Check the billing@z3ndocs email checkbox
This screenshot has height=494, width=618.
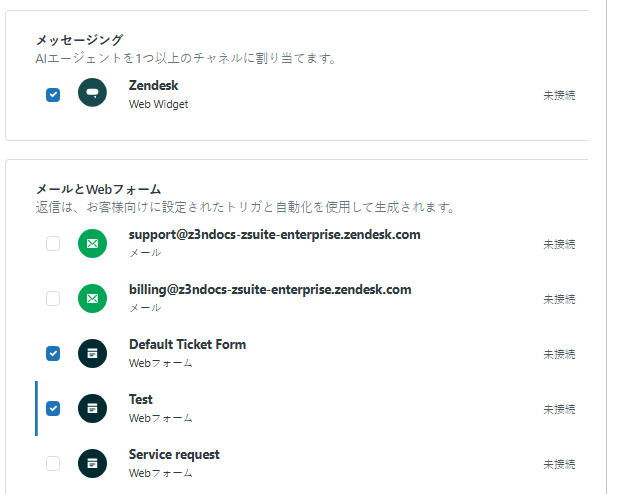click(53, 299)
